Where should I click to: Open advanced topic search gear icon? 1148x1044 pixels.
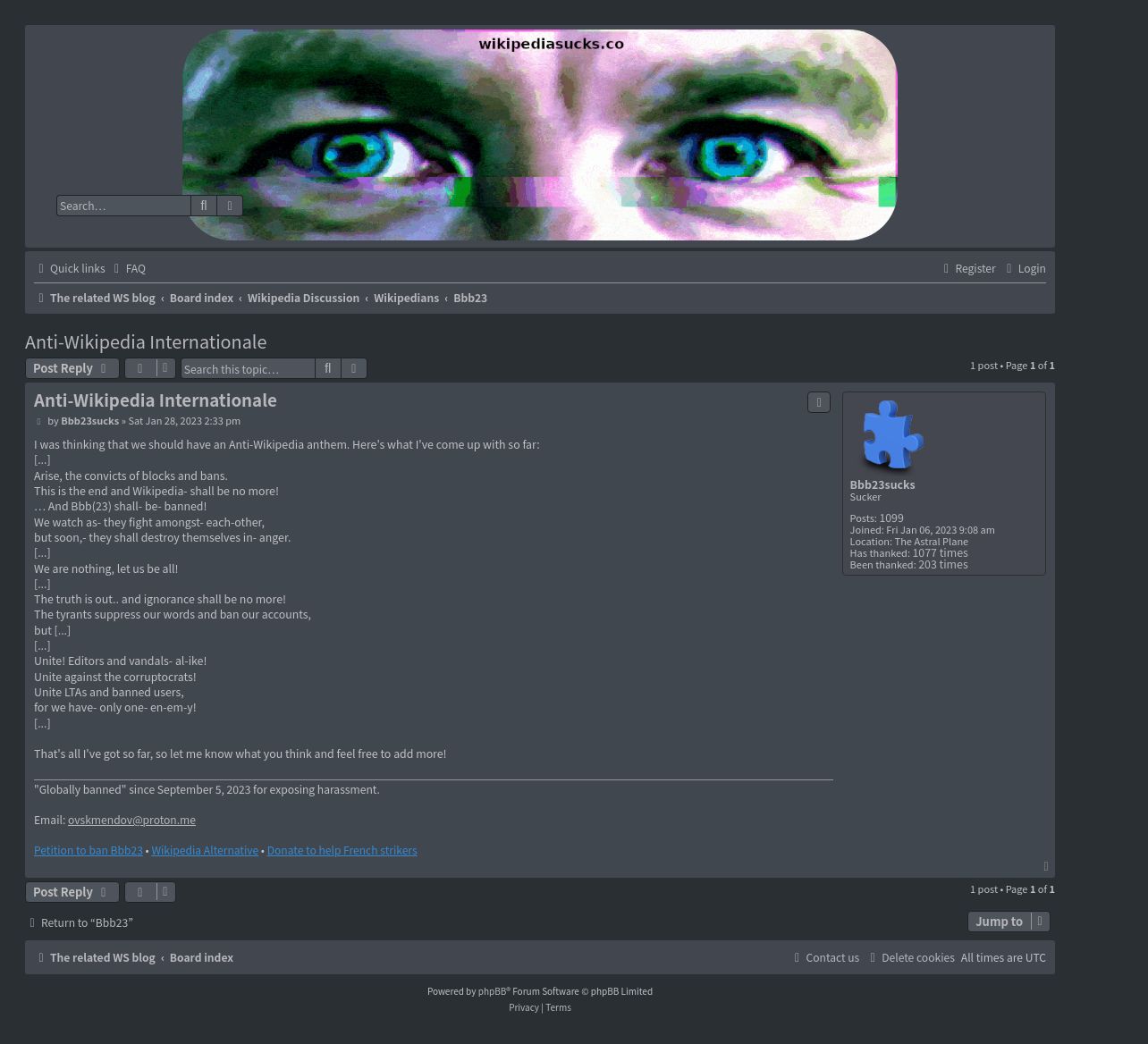coord(354,368)
